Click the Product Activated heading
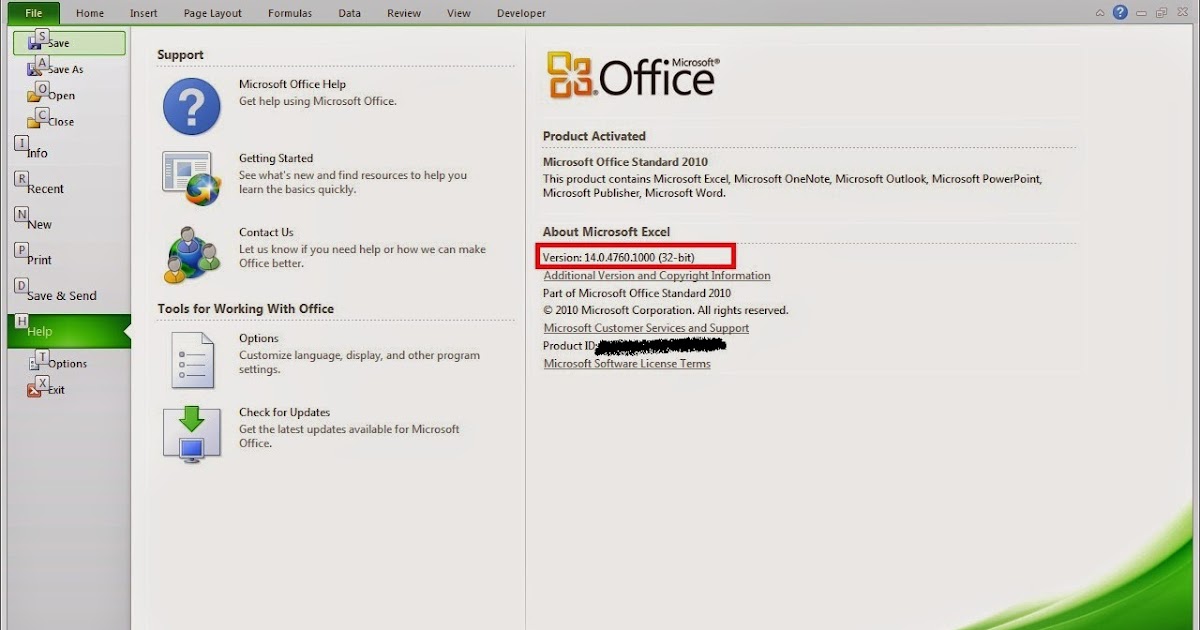 click(x=594, y=136)
